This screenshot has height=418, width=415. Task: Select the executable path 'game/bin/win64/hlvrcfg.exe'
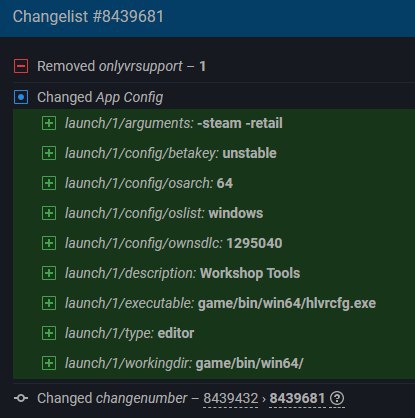[287, 303]
